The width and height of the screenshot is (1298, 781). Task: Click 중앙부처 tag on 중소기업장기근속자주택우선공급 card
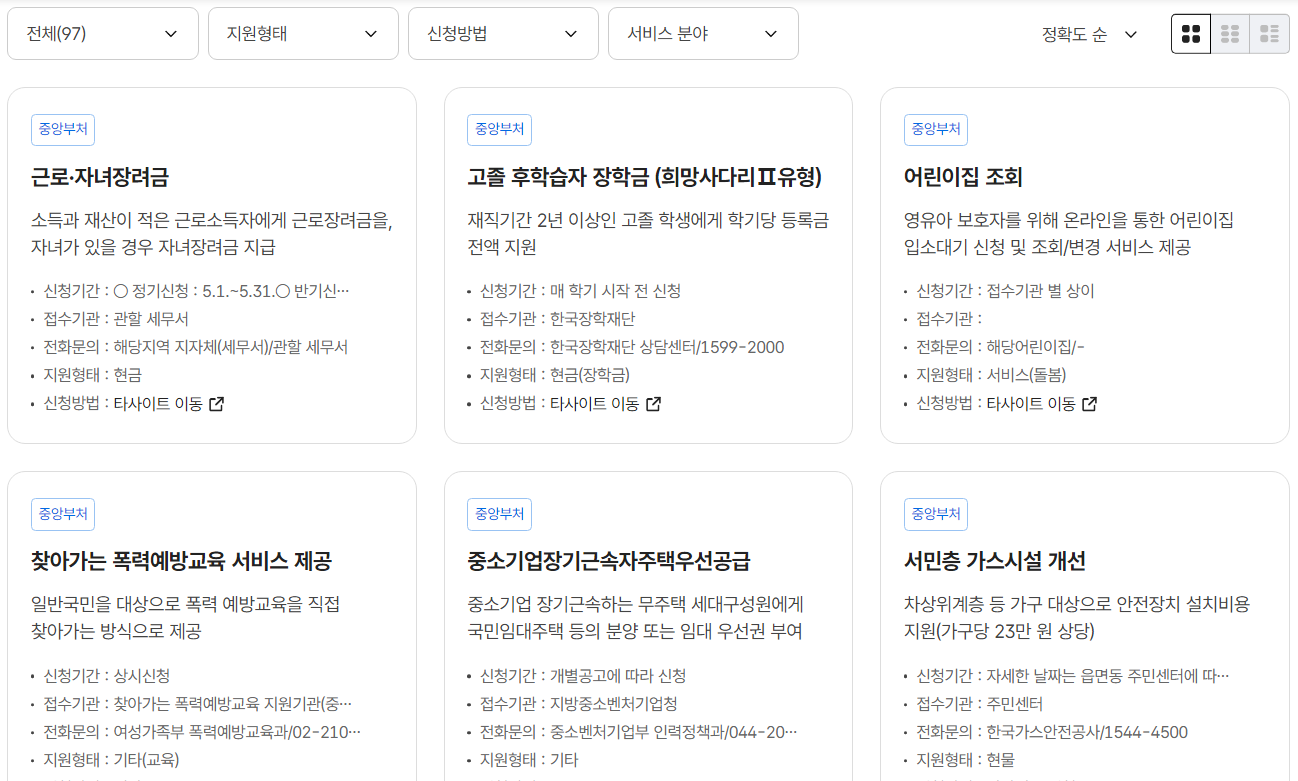499,514
